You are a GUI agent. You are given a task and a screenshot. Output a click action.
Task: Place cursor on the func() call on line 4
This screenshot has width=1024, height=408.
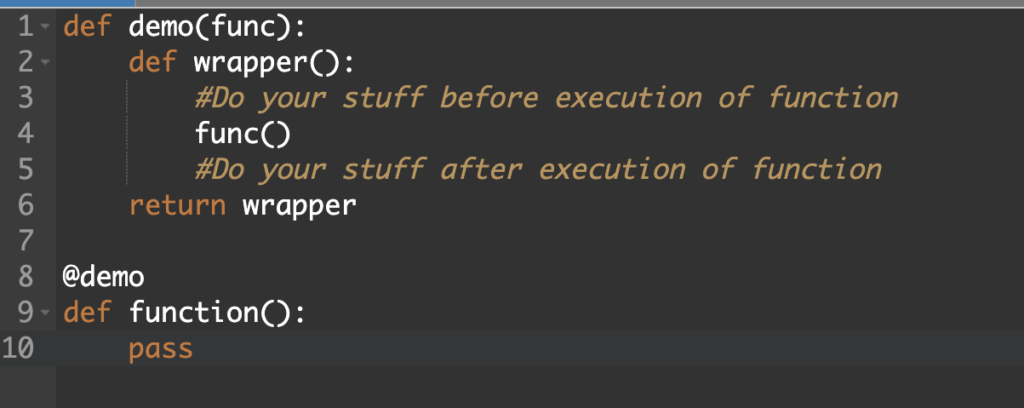click(242, 133)
